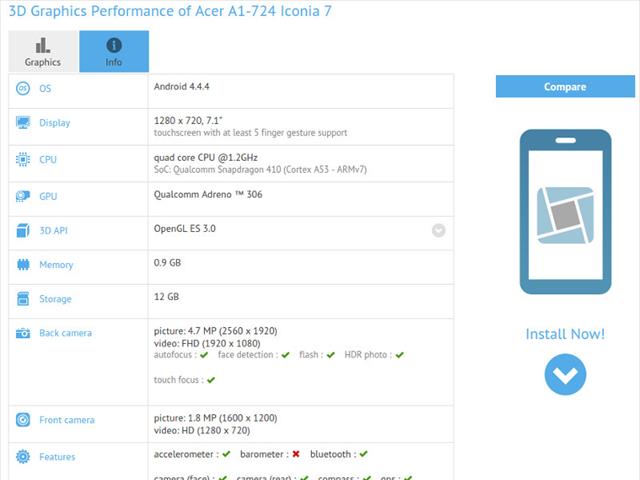
Task: Click the Front camera lens icon
Action: 23,420
